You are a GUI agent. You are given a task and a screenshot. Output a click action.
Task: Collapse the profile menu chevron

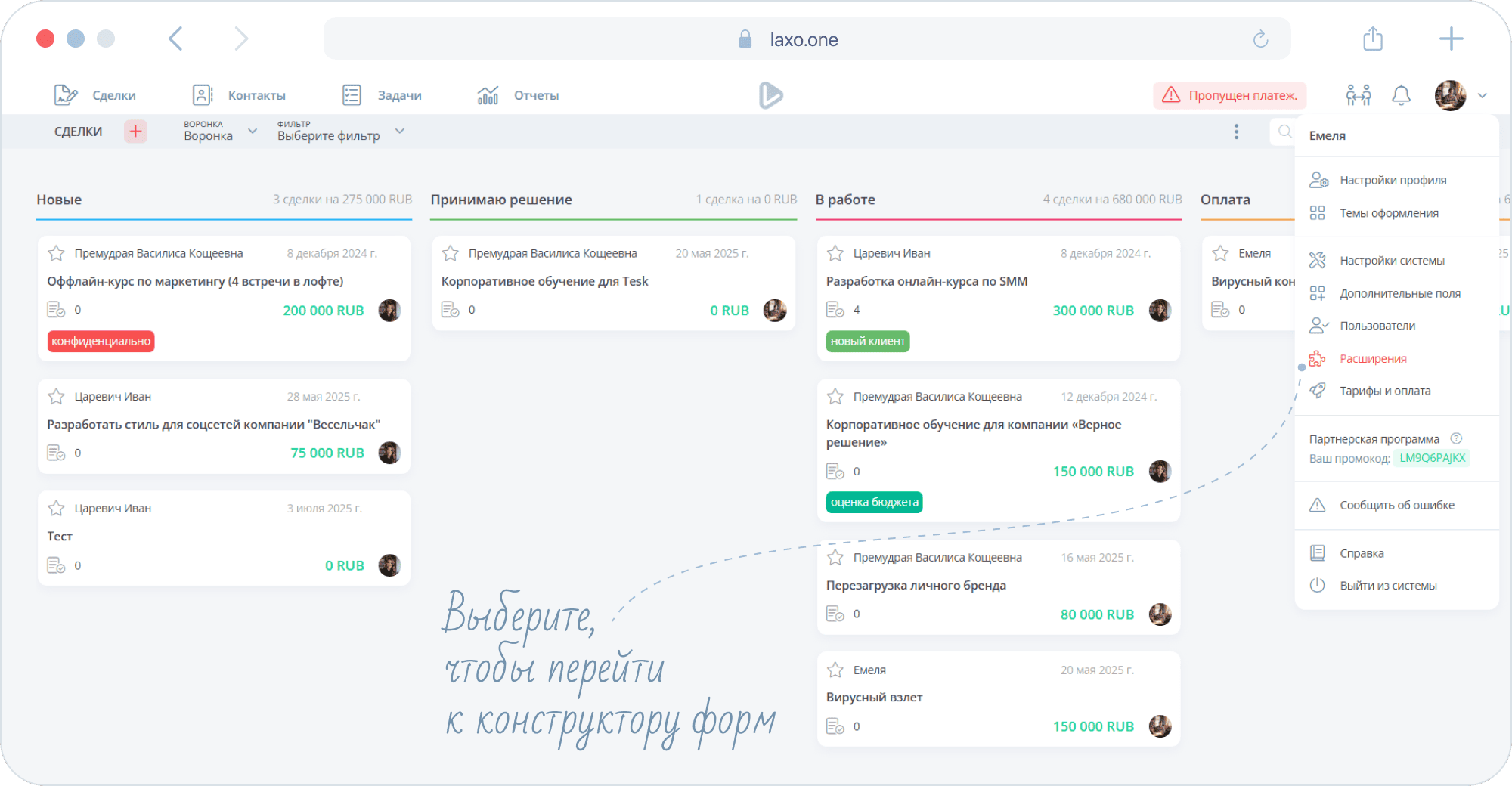pyautogui.click(x=1483, y=95)
